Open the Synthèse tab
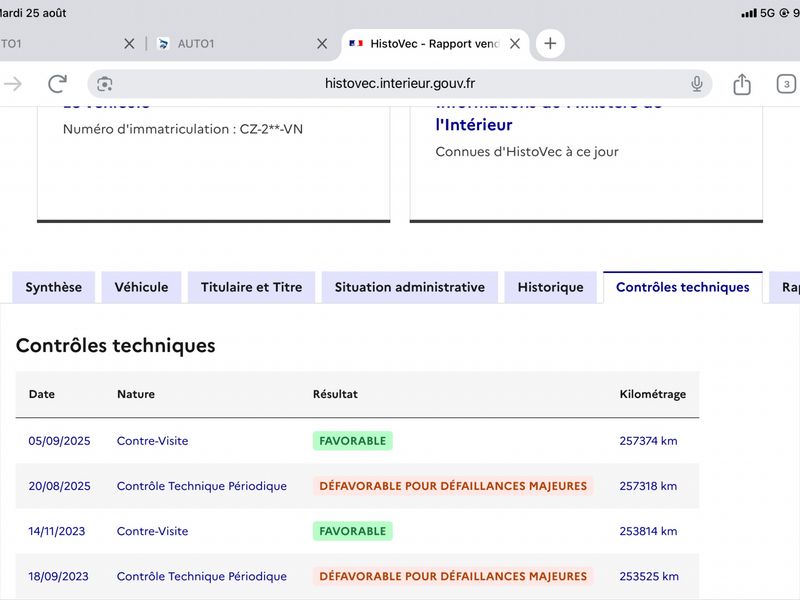 [x=54, y=287]
